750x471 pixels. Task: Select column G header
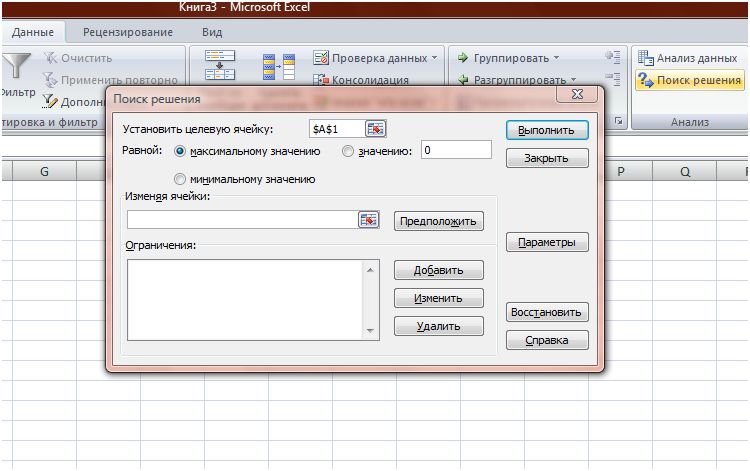click(x=44, y=171)
